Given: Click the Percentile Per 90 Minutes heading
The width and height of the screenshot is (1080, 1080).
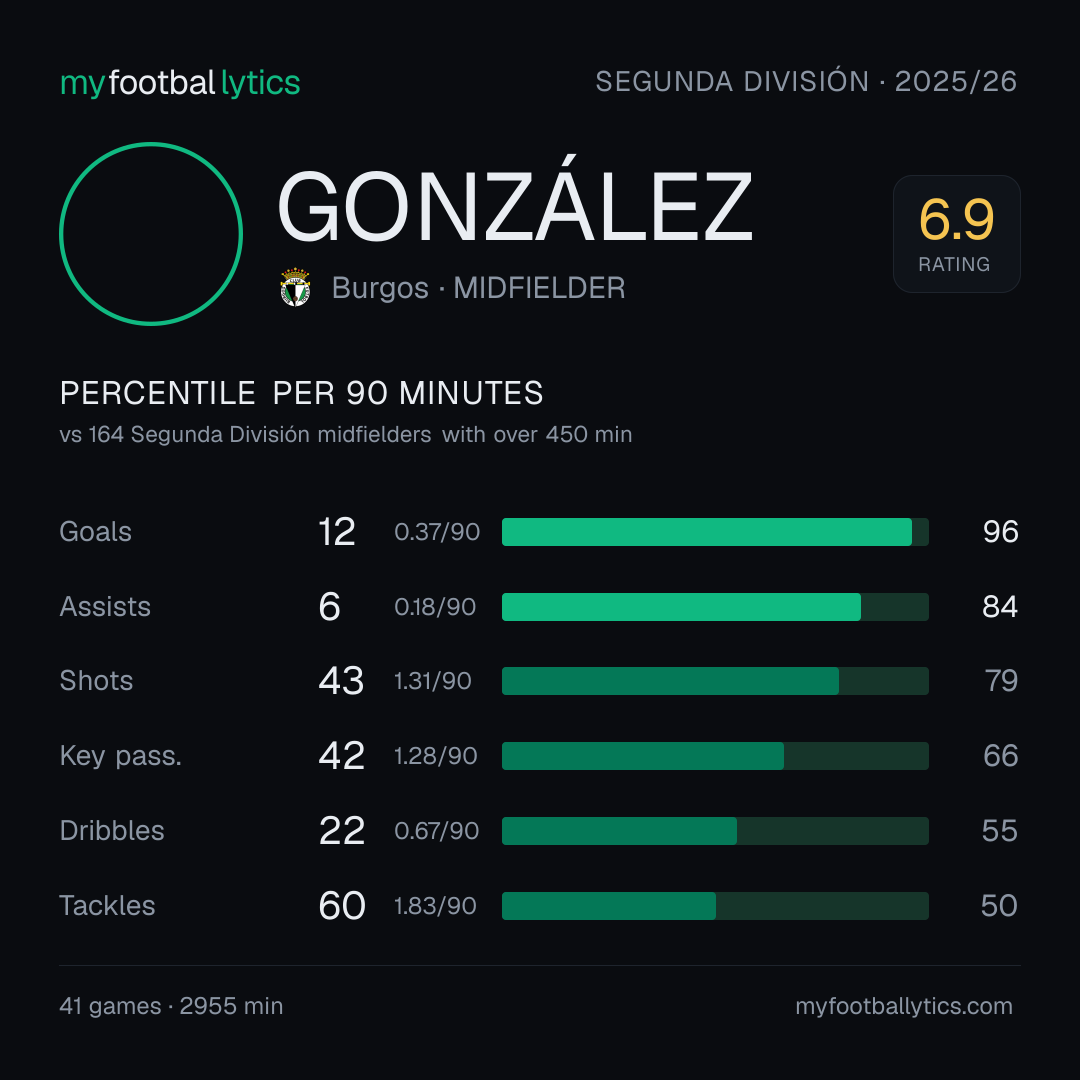Looking at the screenshot, I should tap(301, 393).
